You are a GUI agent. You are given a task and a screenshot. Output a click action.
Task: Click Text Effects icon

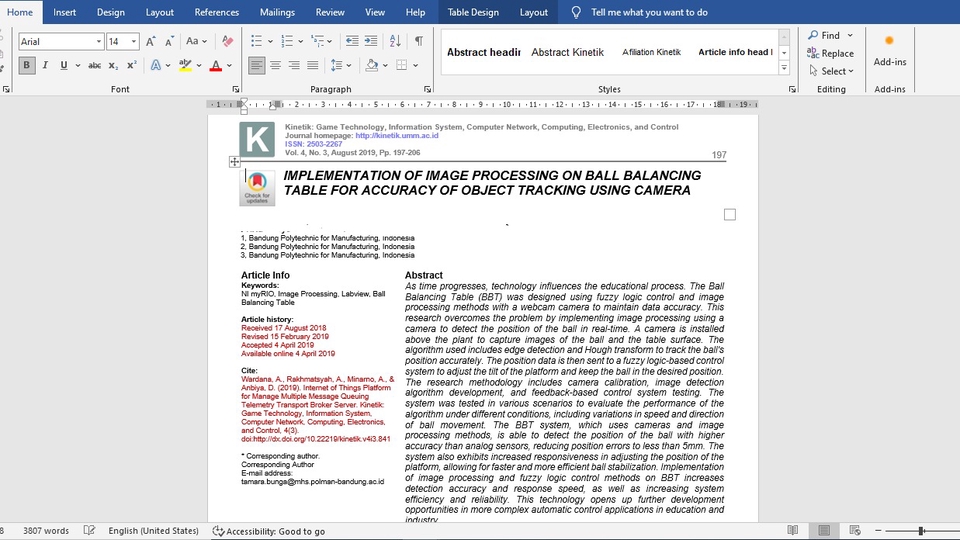(156, 65)
